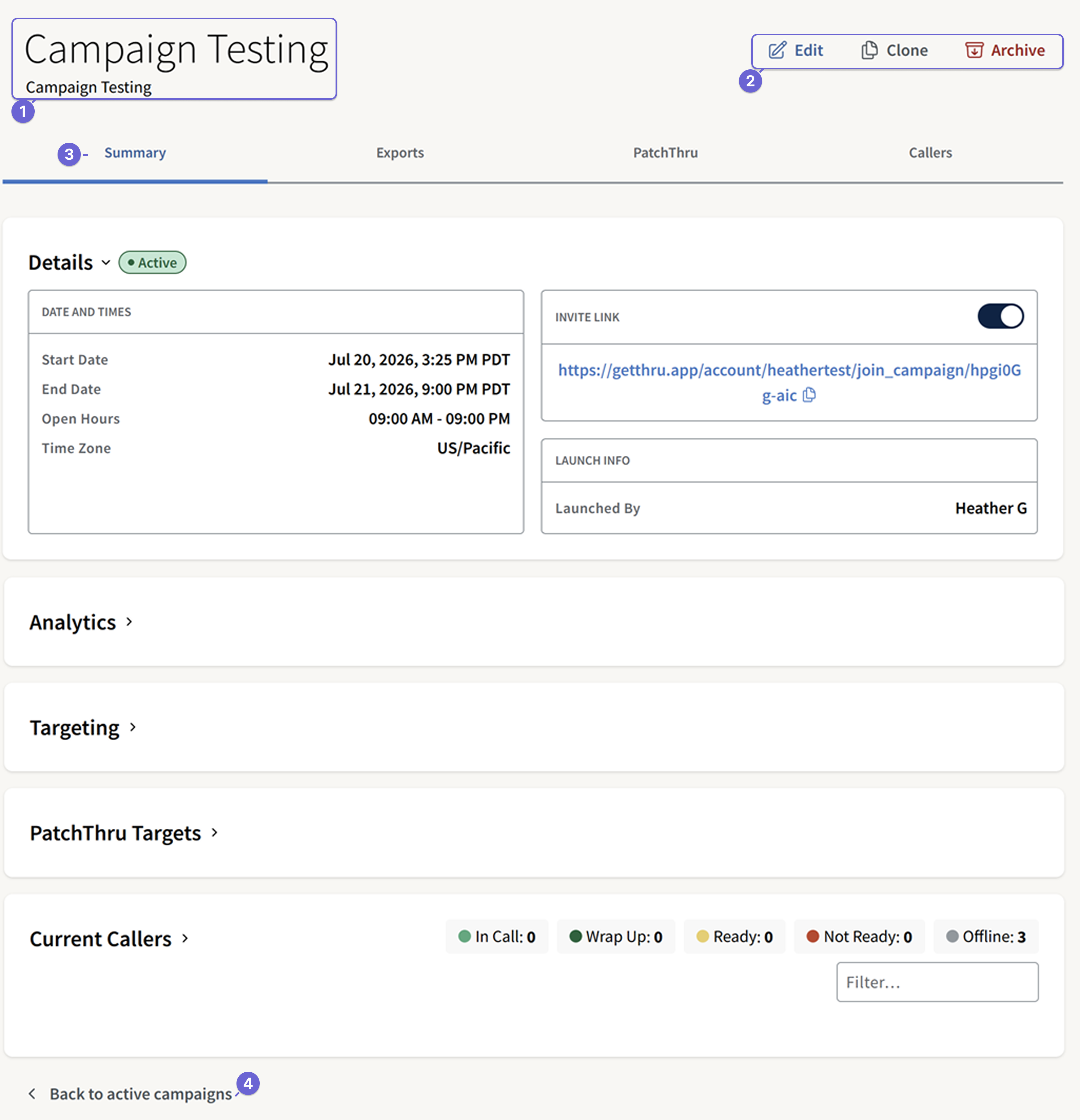Click the Start Date label

tap(75, 360)
